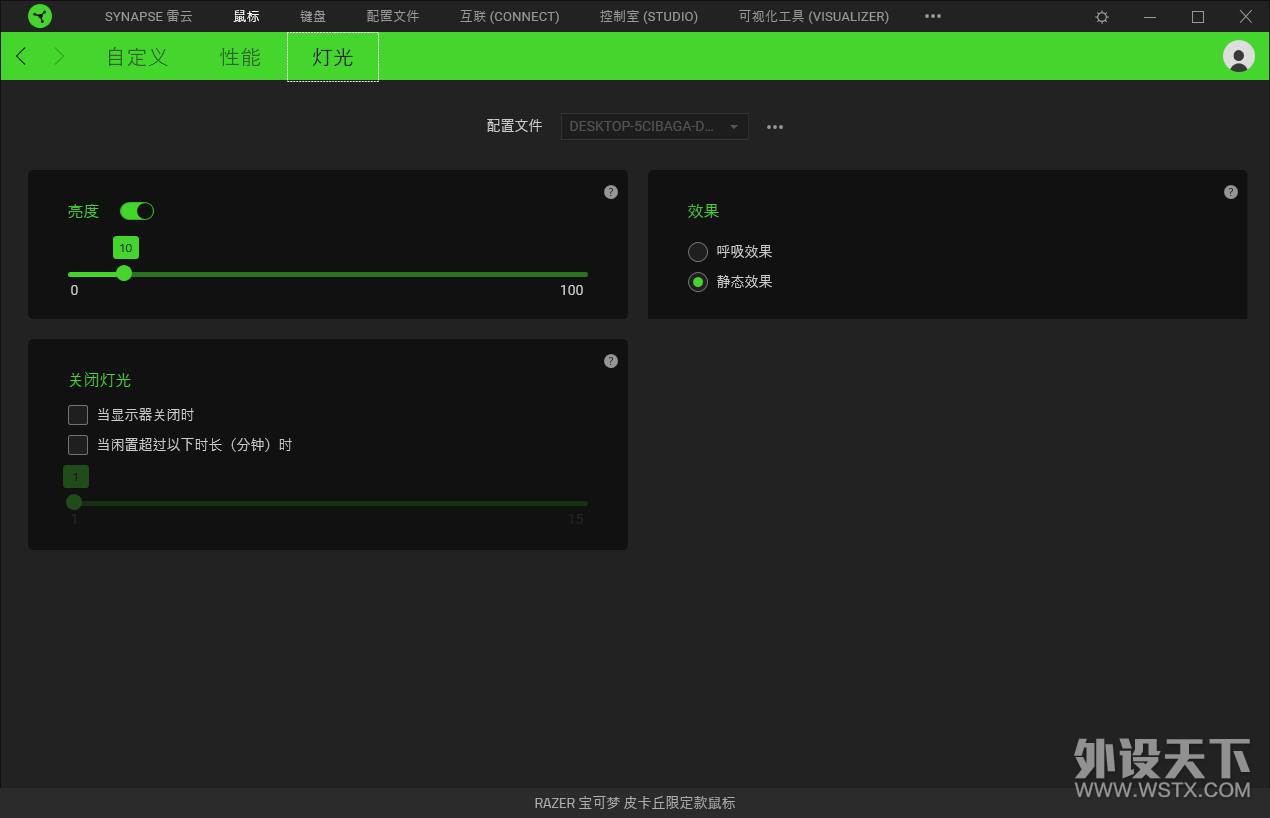Select the 灯光 subtab
This screenshot has width=1270, height=818.
(333, 57)
